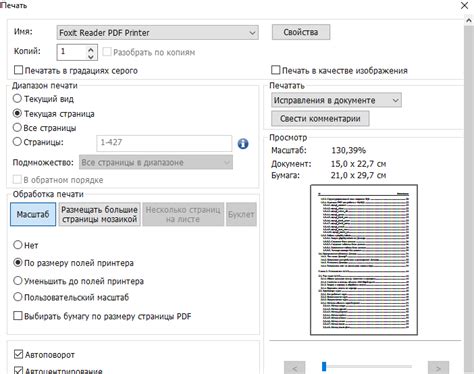Open the printer name dropdown Foxit Reader PDF Printer
The image size is (474, 374).
(x=157, y=33)
